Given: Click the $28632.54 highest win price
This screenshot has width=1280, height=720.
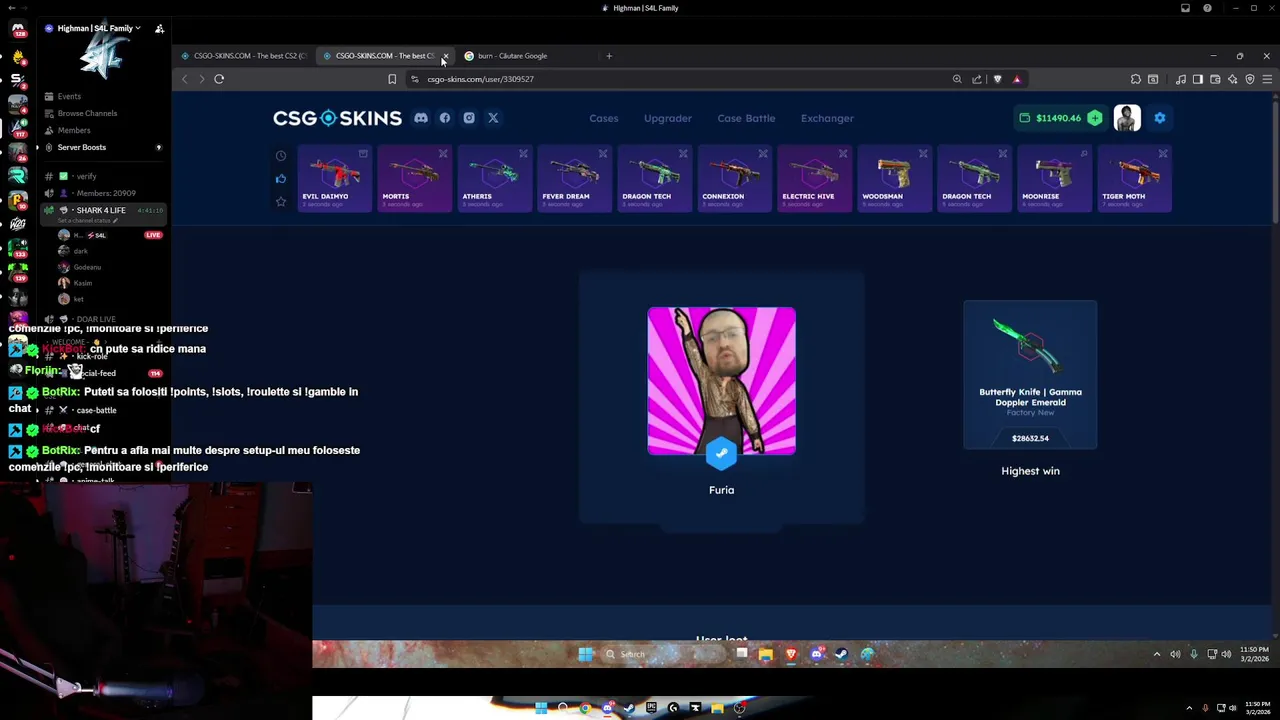Looking at the screenshot, I should pyautogui.click(x=1030, y=438).
